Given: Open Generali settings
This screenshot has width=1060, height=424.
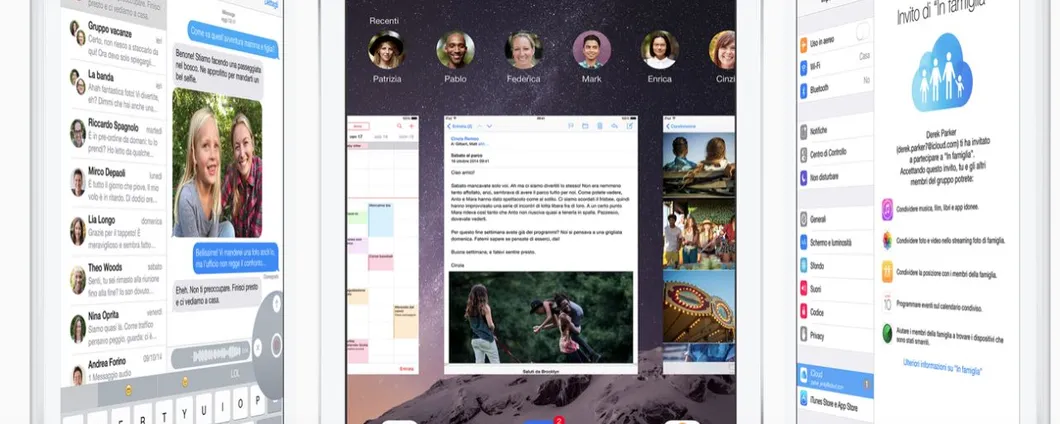Looking at the screenshot, I should click(x=836, y=220).
